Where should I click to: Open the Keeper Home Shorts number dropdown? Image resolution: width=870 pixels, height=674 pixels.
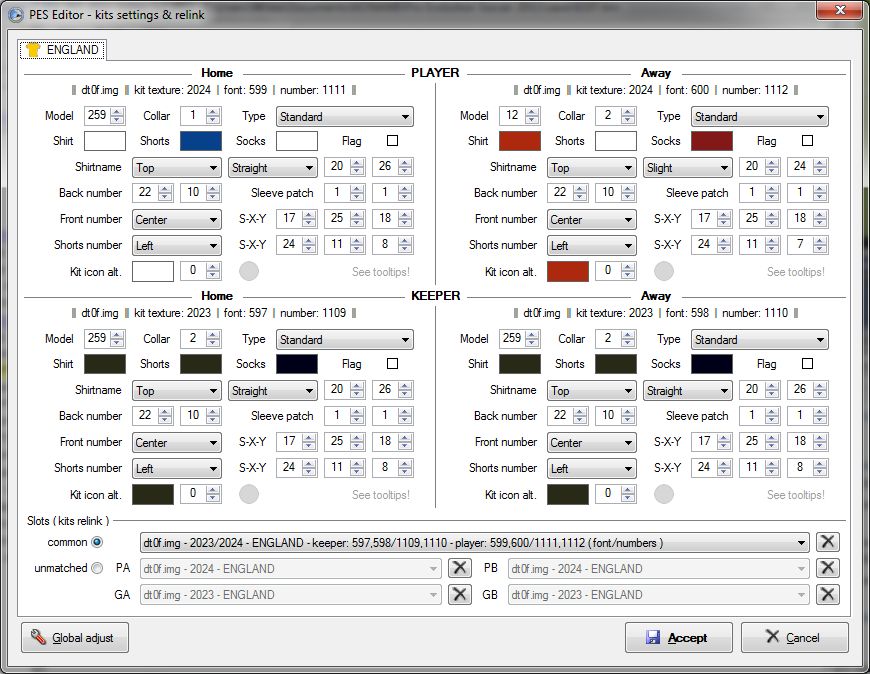pyautogui.click(x=176, y=469)
